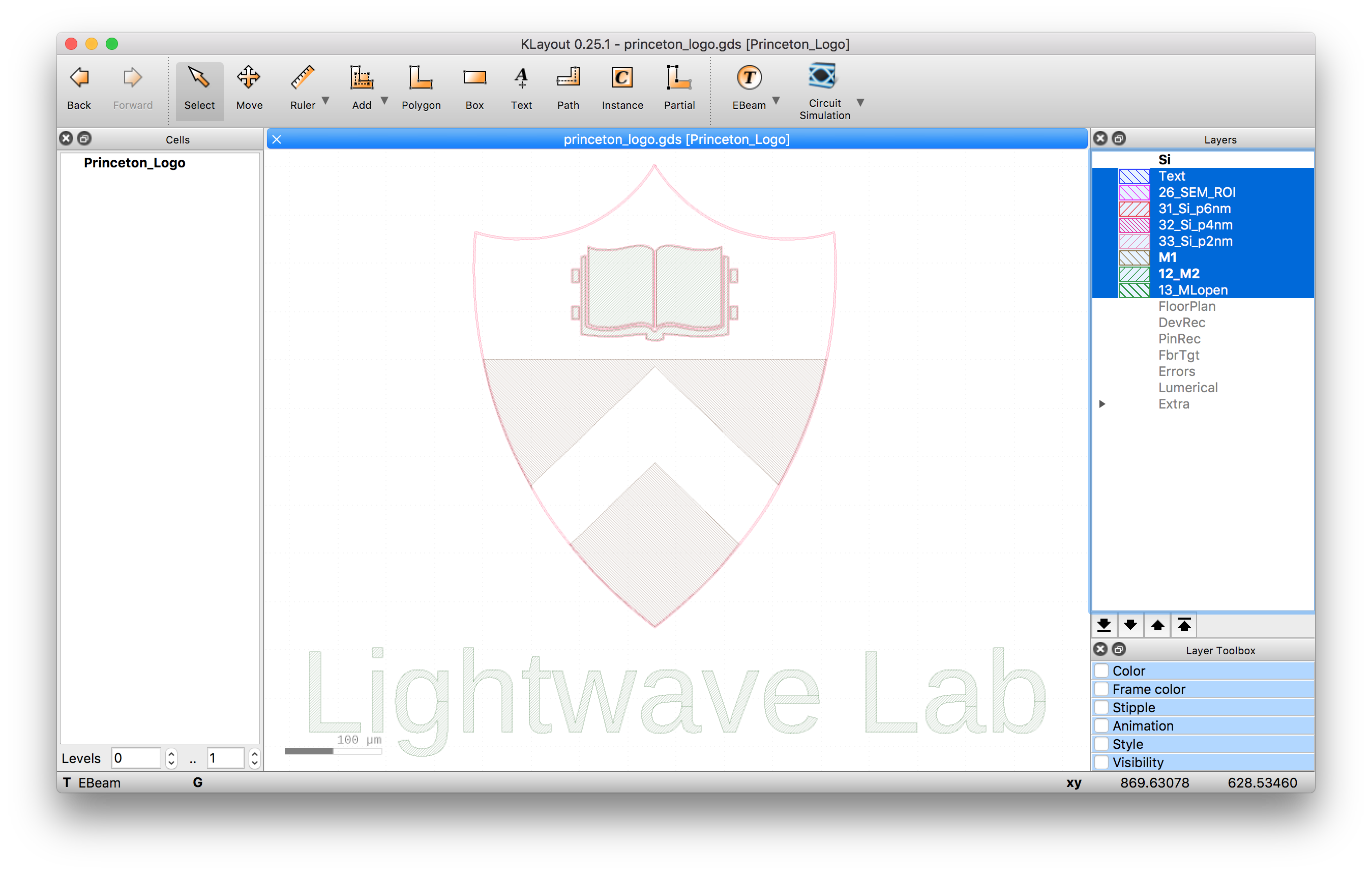
Task: Select the 31_Si_p6nm layer
Action: 1203,209
